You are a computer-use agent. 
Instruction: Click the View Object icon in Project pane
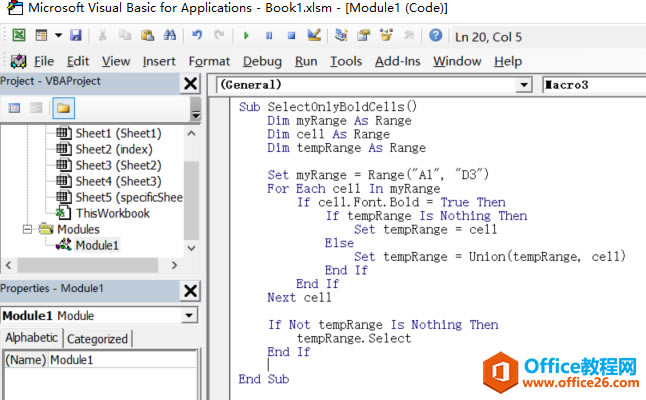tap(36, 108)
